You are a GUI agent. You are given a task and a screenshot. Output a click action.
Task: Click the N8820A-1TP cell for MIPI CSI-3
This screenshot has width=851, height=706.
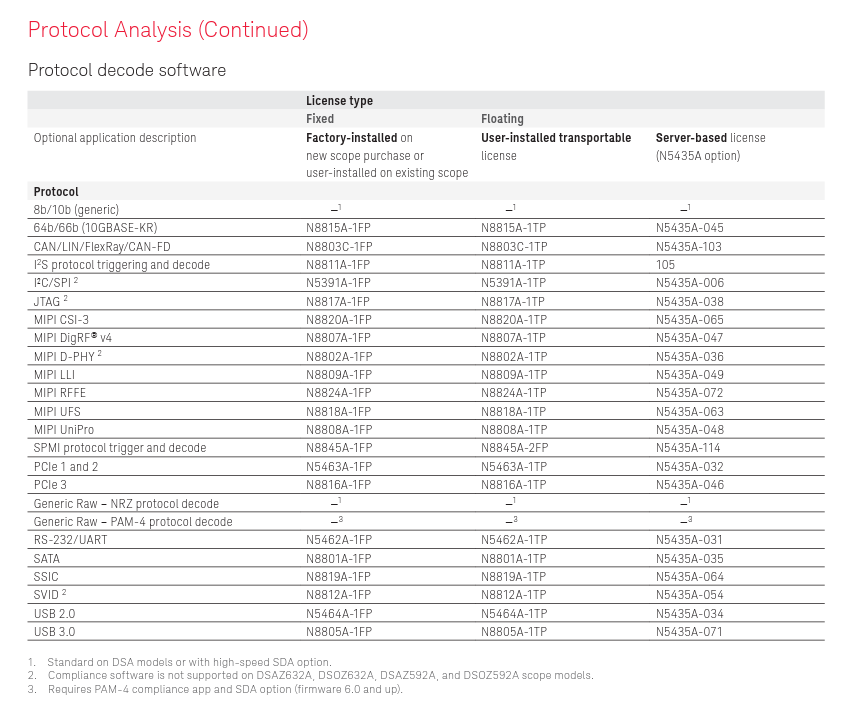[x=514, y=320]
